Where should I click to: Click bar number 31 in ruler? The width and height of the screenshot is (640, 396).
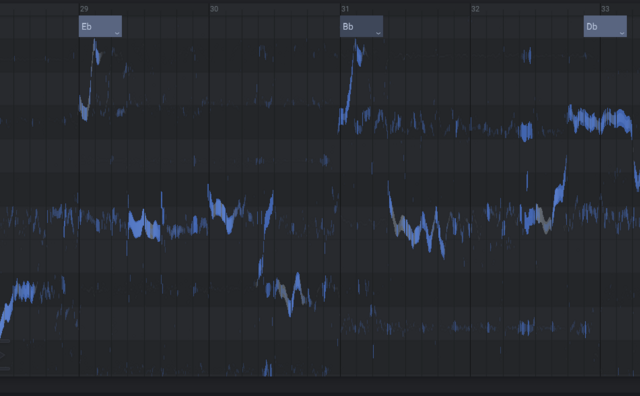pos(345,9)
